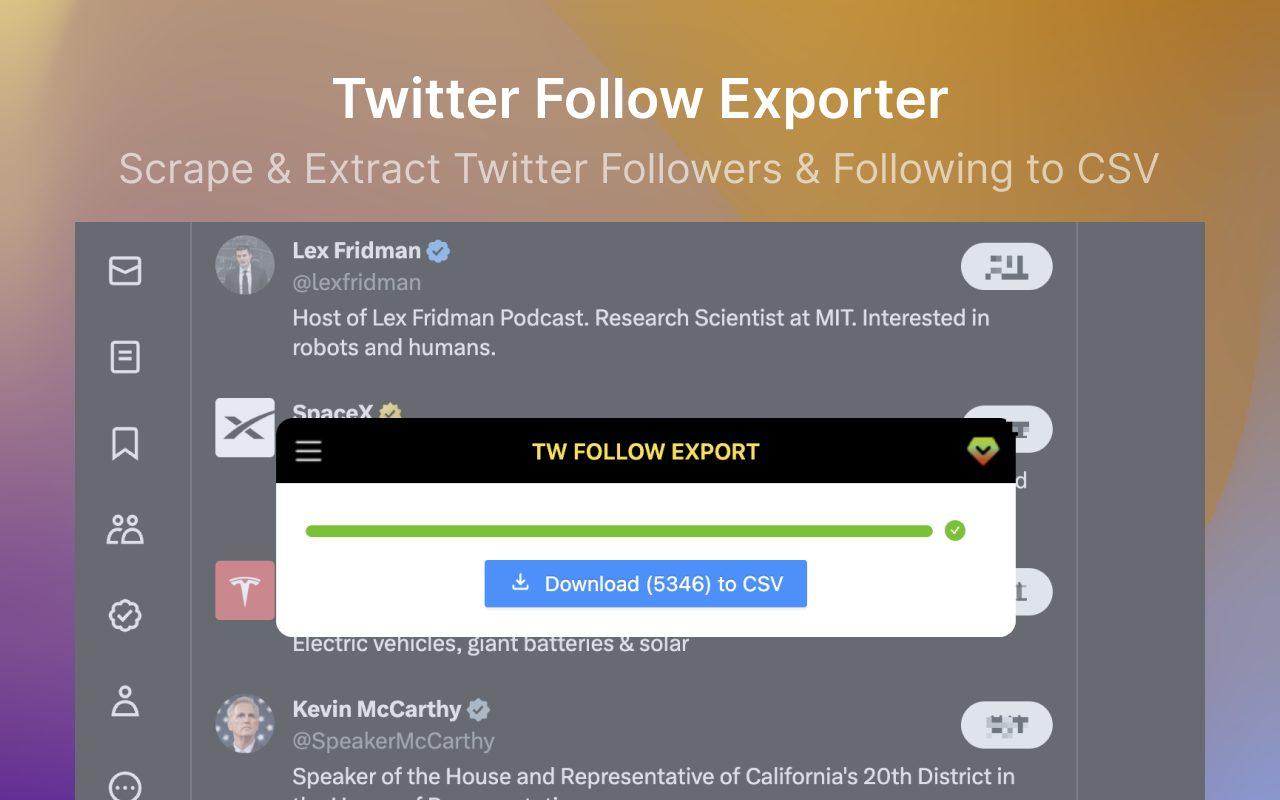Click the More options ellipsis icon in sidebar
The image size is (1280, 800).
(x=124, y=786)
